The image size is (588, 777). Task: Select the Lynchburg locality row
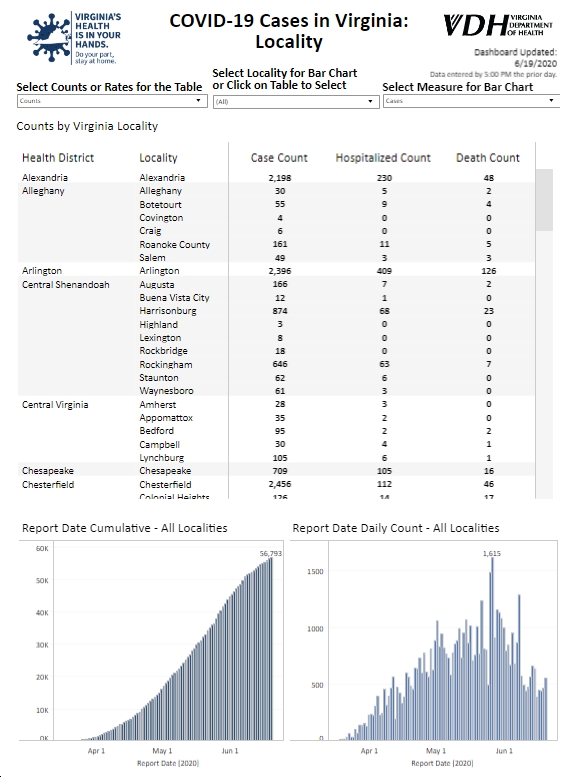[276, 458]
